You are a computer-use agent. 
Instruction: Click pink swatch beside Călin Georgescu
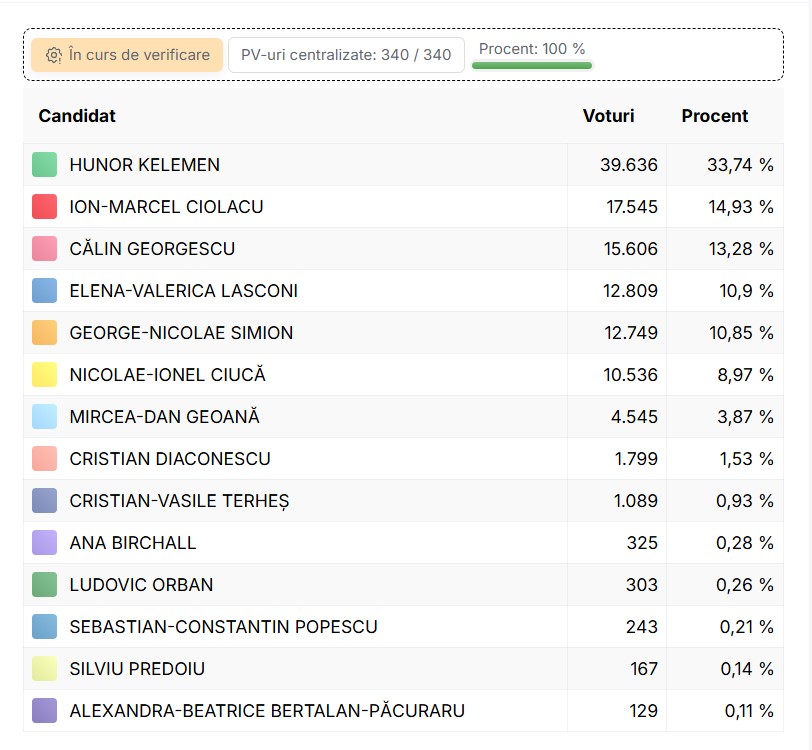(44, 249)
